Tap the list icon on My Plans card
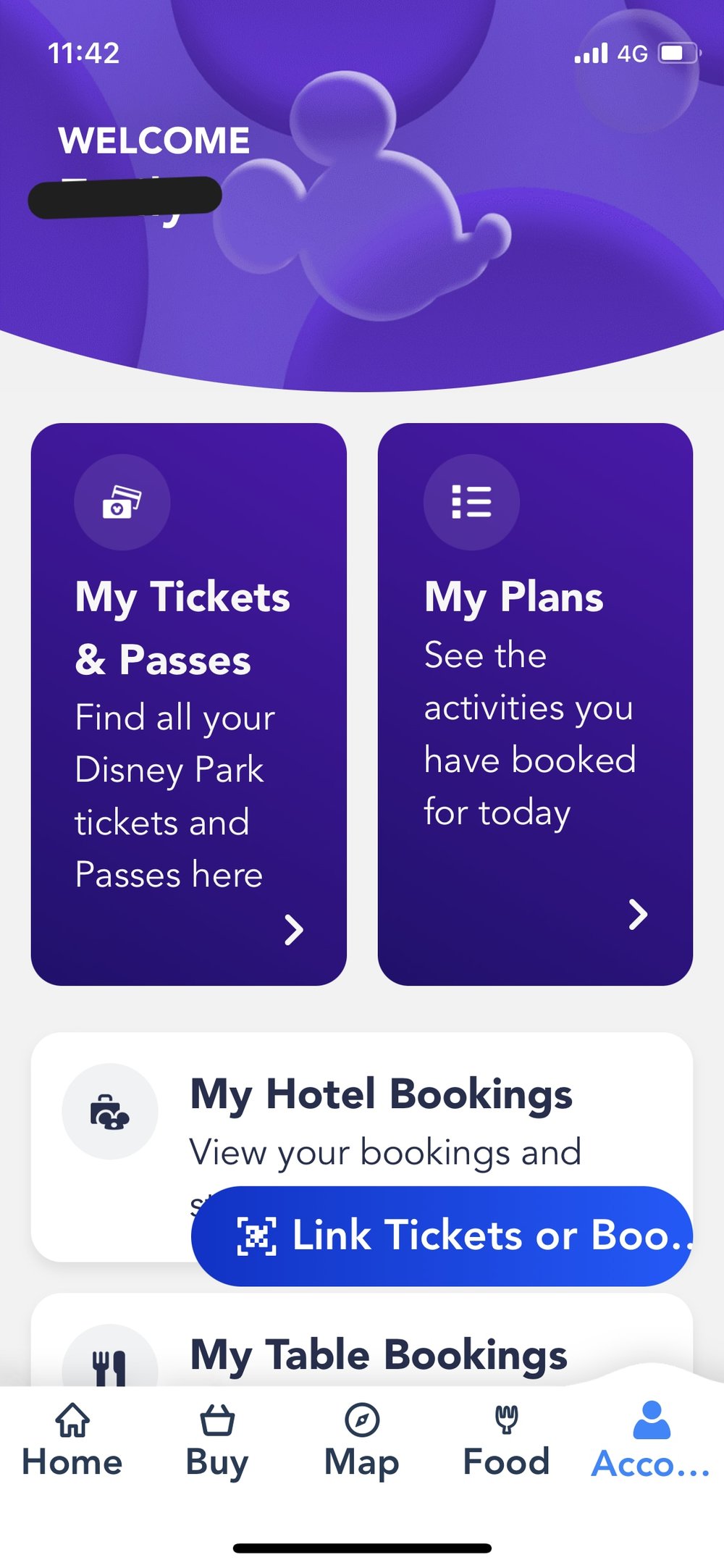 pyautogui.click(x=471, y=502)
